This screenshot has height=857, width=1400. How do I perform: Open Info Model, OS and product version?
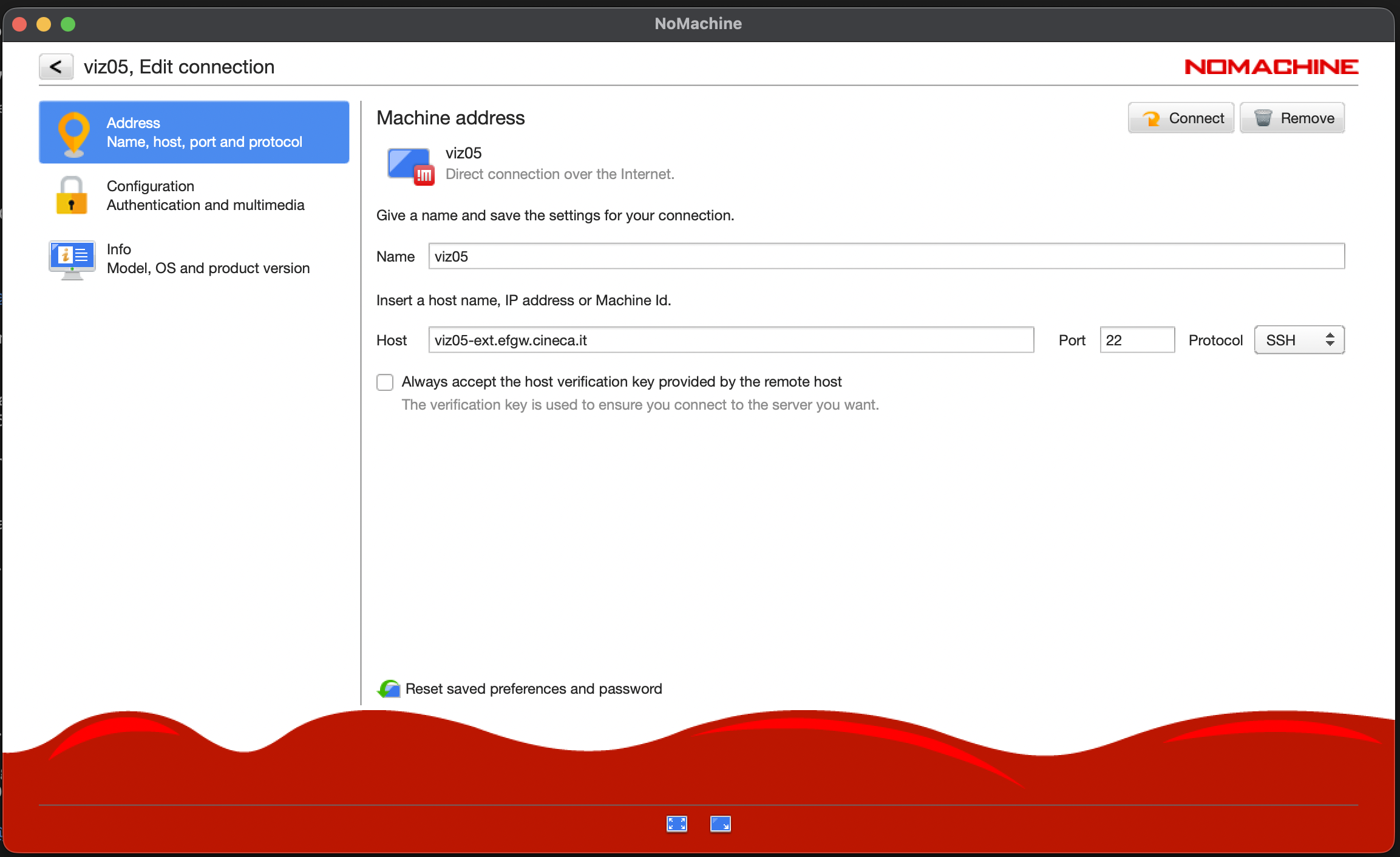[x=208, y=259]
